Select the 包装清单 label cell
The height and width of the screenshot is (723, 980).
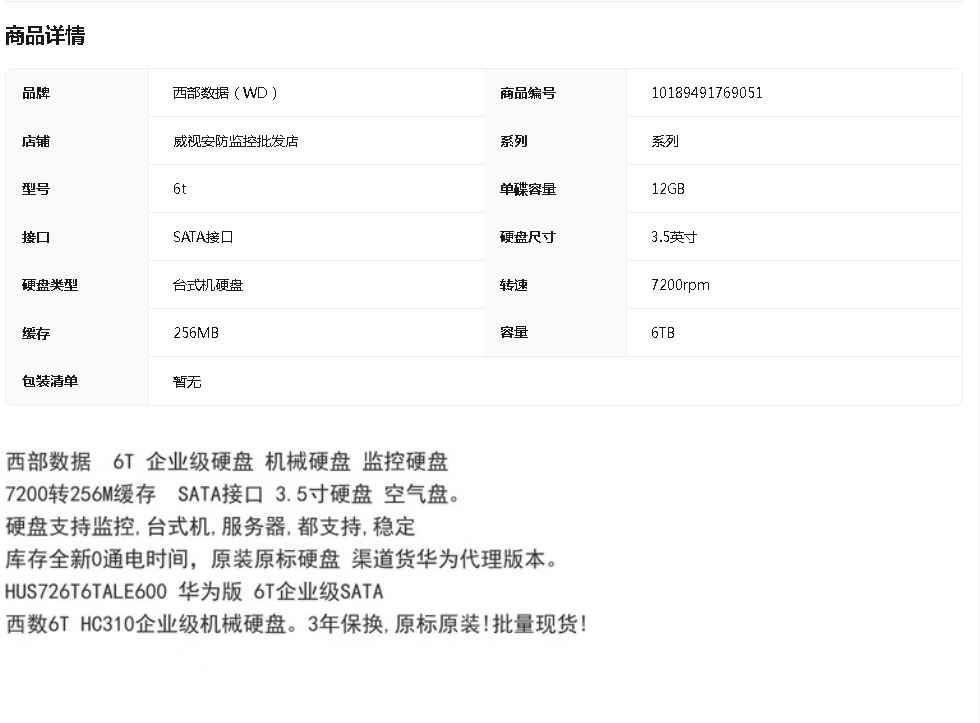[77, 381]
